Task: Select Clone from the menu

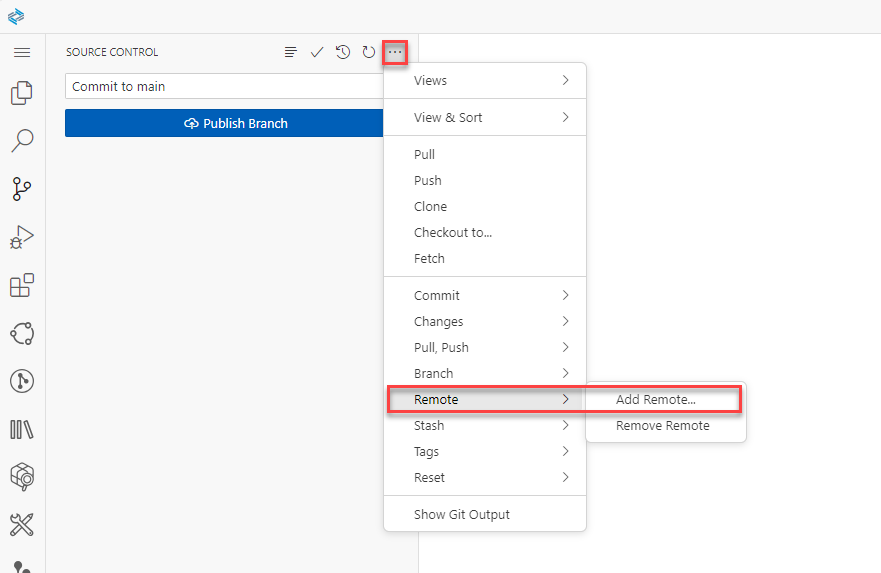Action: pyautogui.click(x=485, y=206)
